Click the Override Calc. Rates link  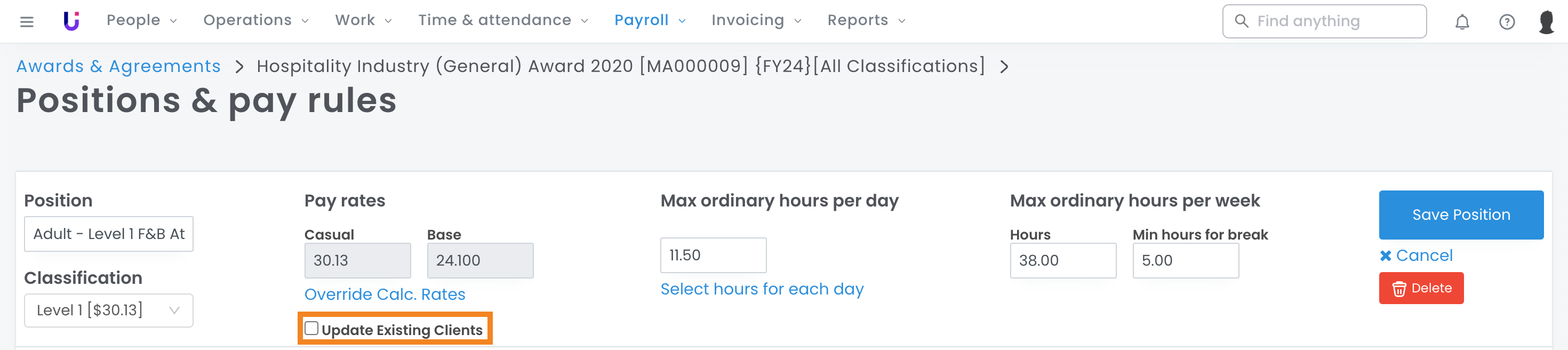click(385, 295)
